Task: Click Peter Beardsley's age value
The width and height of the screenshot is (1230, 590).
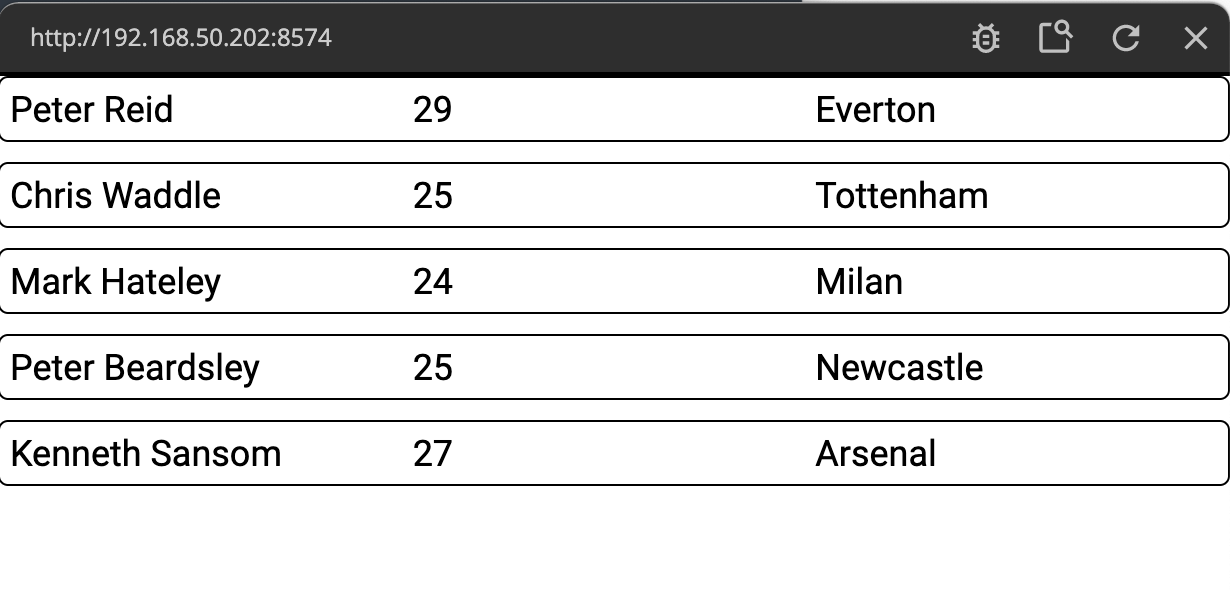Action: pos(432,367)
